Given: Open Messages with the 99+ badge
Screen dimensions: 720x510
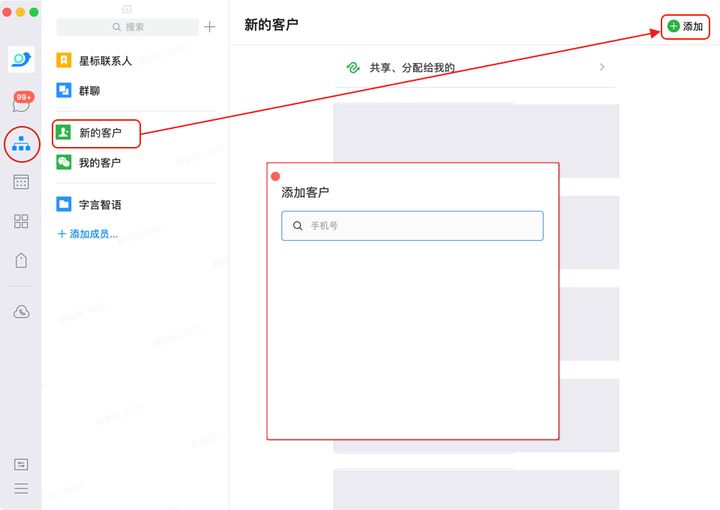Looking at the screenshot, I should (21, 103).
